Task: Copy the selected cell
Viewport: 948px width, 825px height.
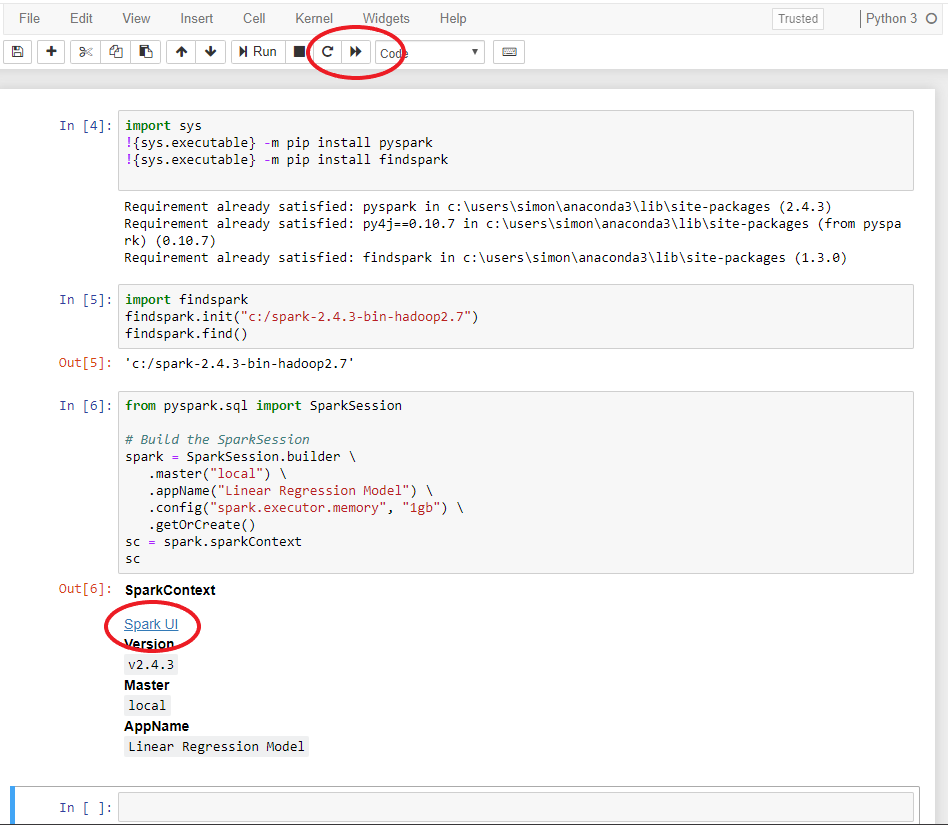Action: tap(114, 51)
